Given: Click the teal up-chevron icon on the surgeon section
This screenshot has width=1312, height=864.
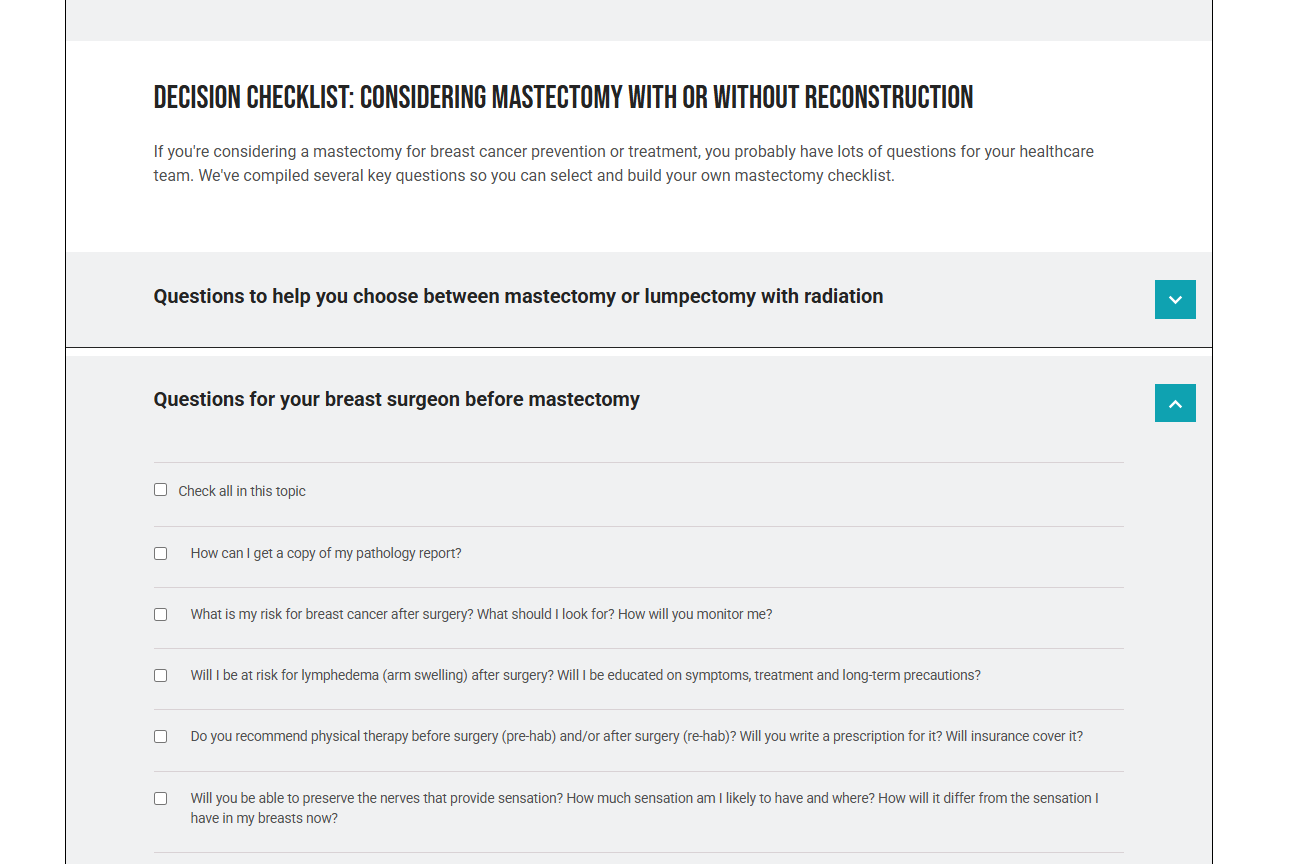Looking at the screenshot, I should (1174, 402).
